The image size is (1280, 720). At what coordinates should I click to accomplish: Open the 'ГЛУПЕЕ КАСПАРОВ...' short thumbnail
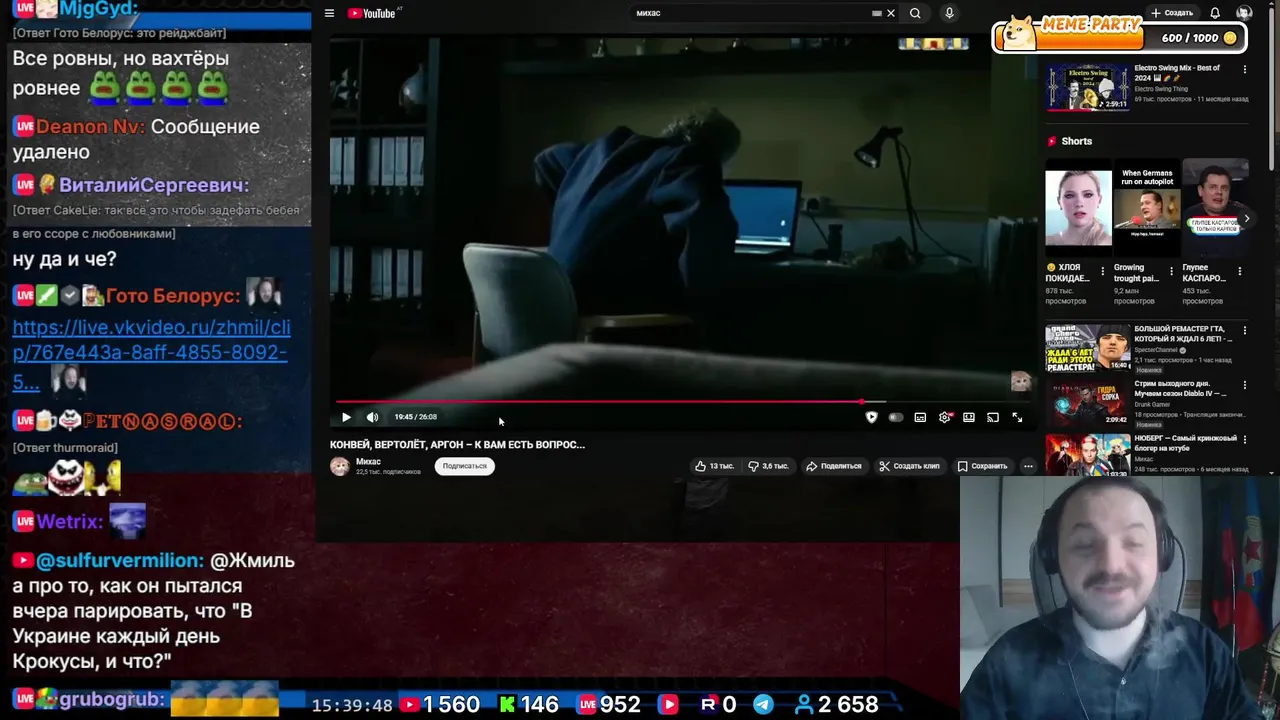tap(1215, 208)
